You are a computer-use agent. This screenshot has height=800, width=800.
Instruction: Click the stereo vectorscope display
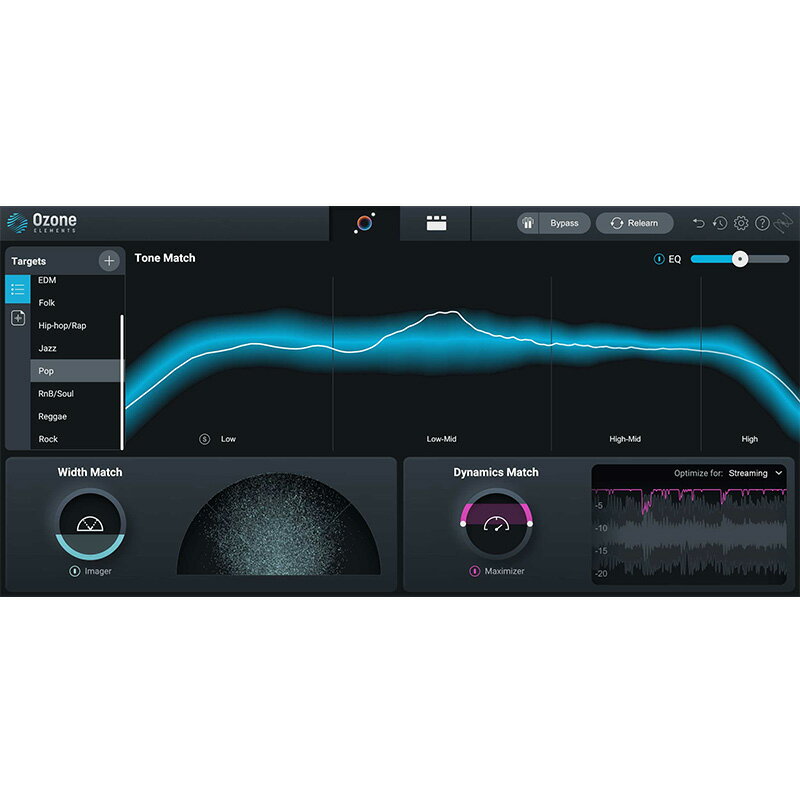point(279,524)
